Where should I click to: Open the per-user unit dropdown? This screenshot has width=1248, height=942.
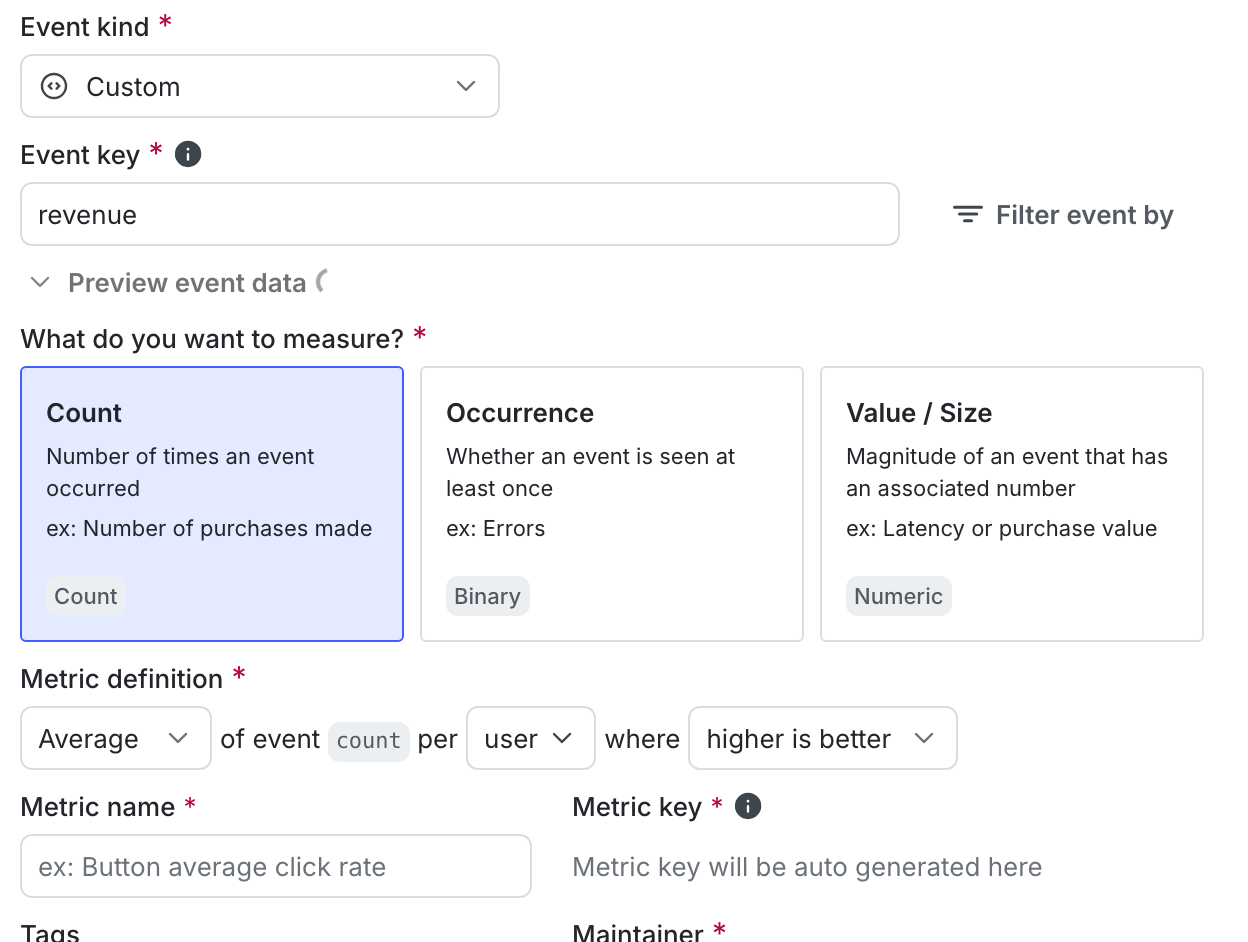click(530, 738)
